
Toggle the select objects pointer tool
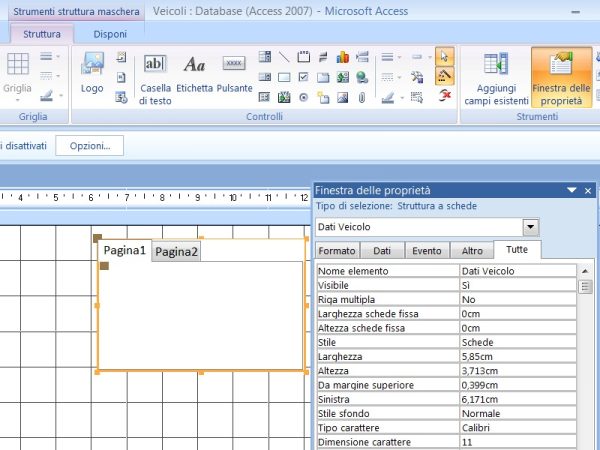[445, 57]
